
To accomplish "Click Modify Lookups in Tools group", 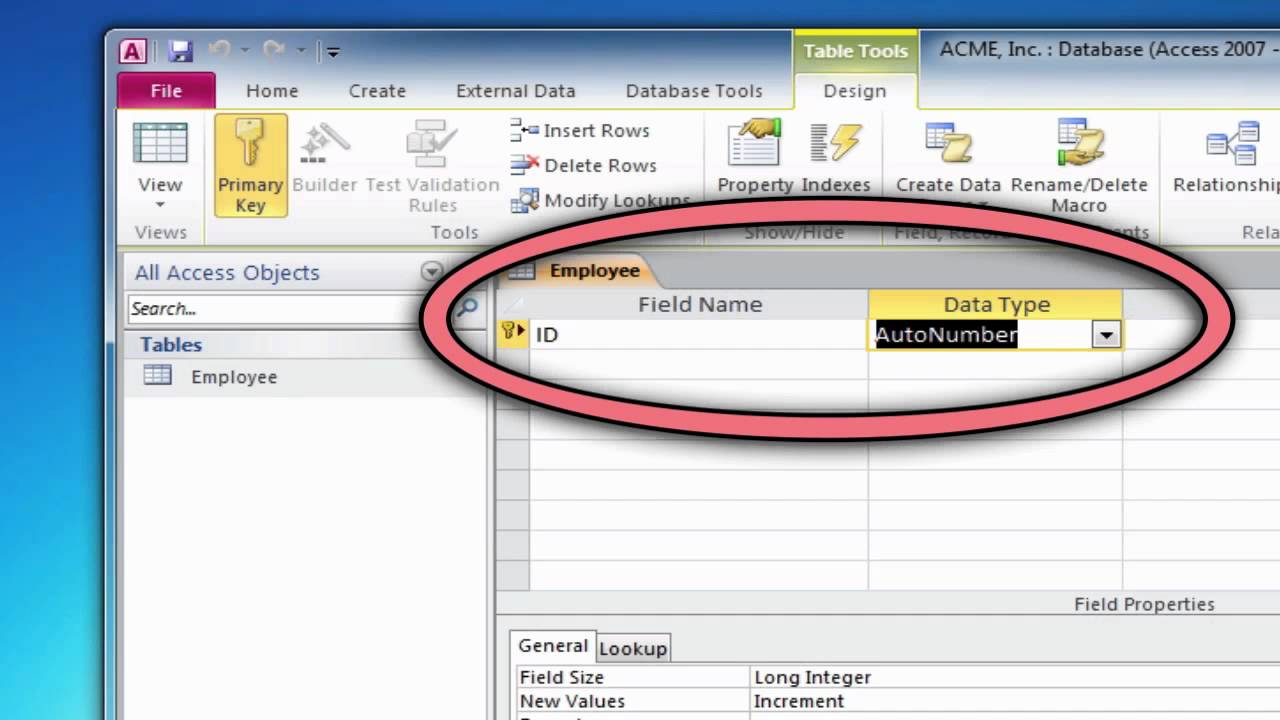I will (x=600, y=200).
